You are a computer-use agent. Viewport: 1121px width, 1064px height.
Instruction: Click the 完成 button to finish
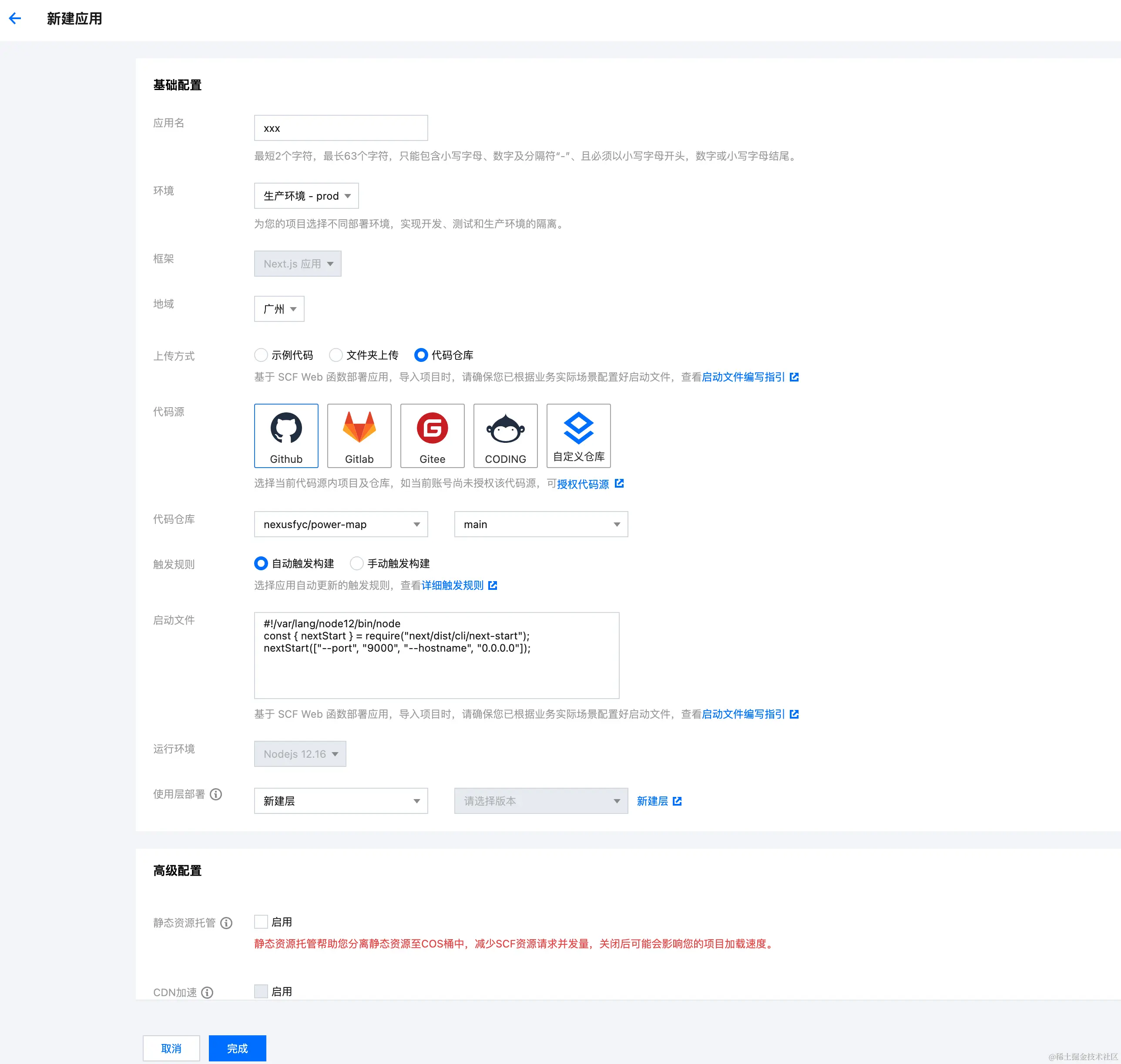tap(237, 1047)
